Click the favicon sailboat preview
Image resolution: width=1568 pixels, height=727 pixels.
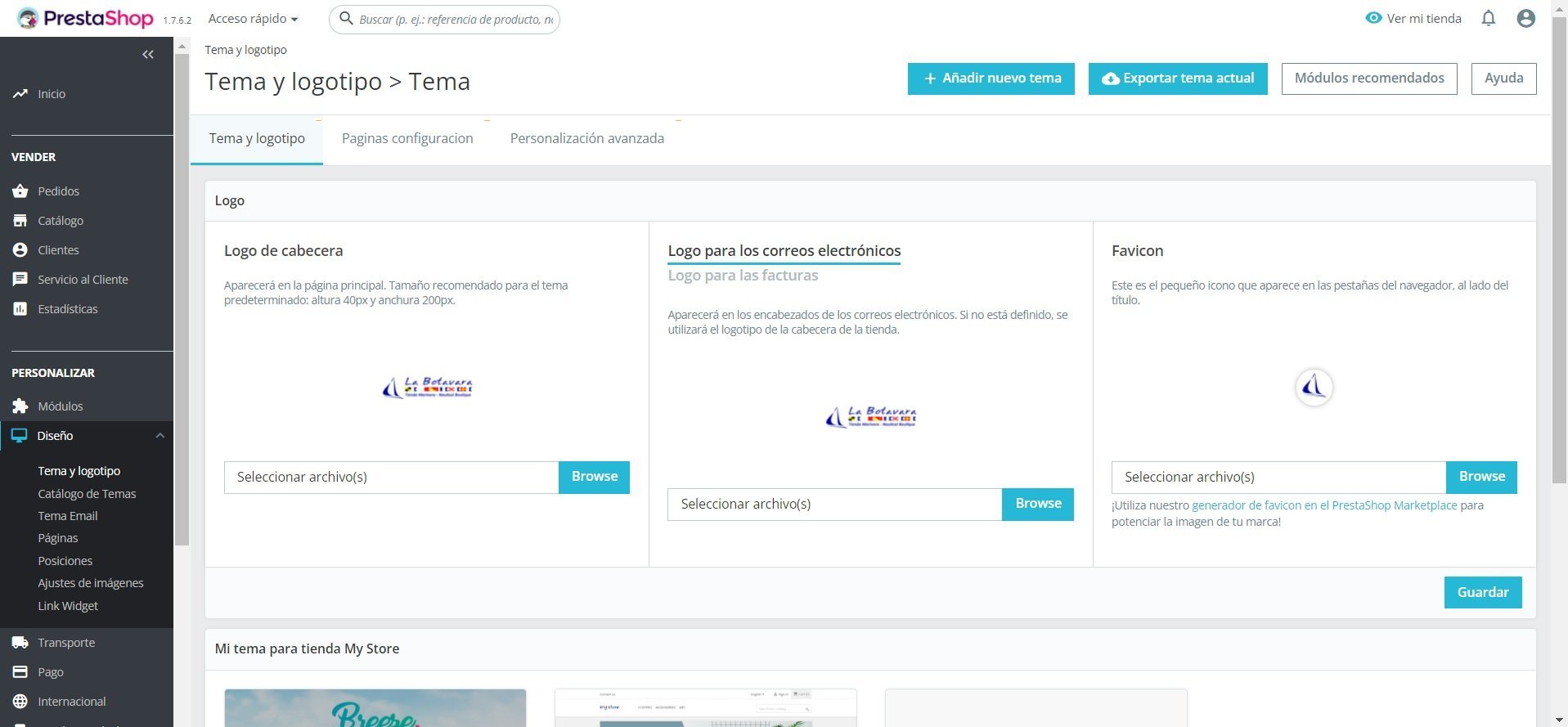[1314, 388]
